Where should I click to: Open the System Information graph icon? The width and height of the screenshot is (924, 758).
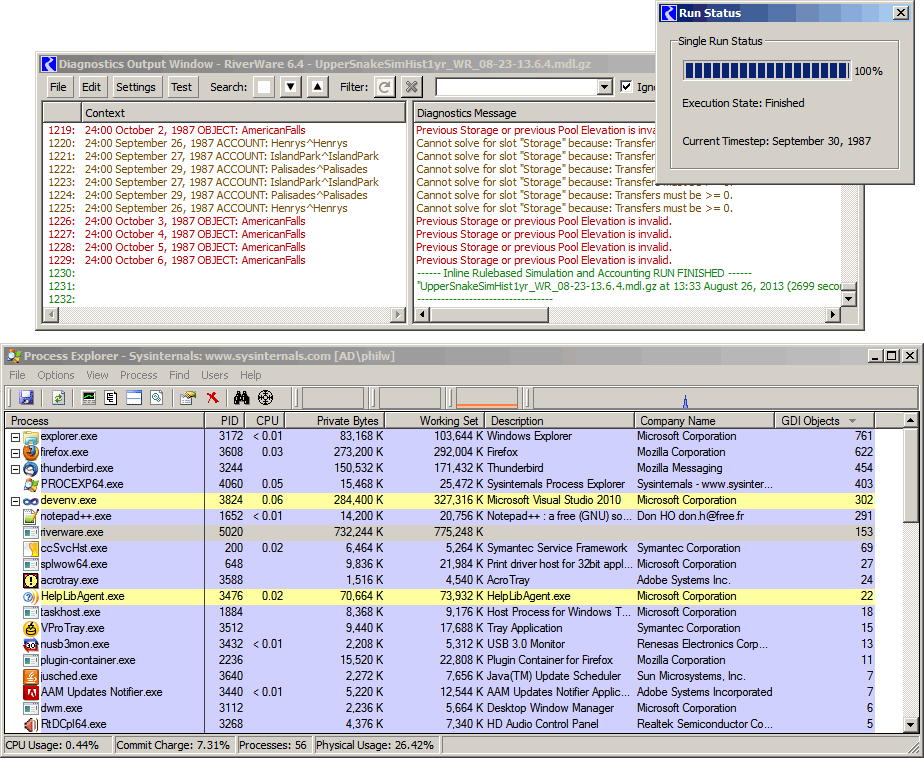89,398
